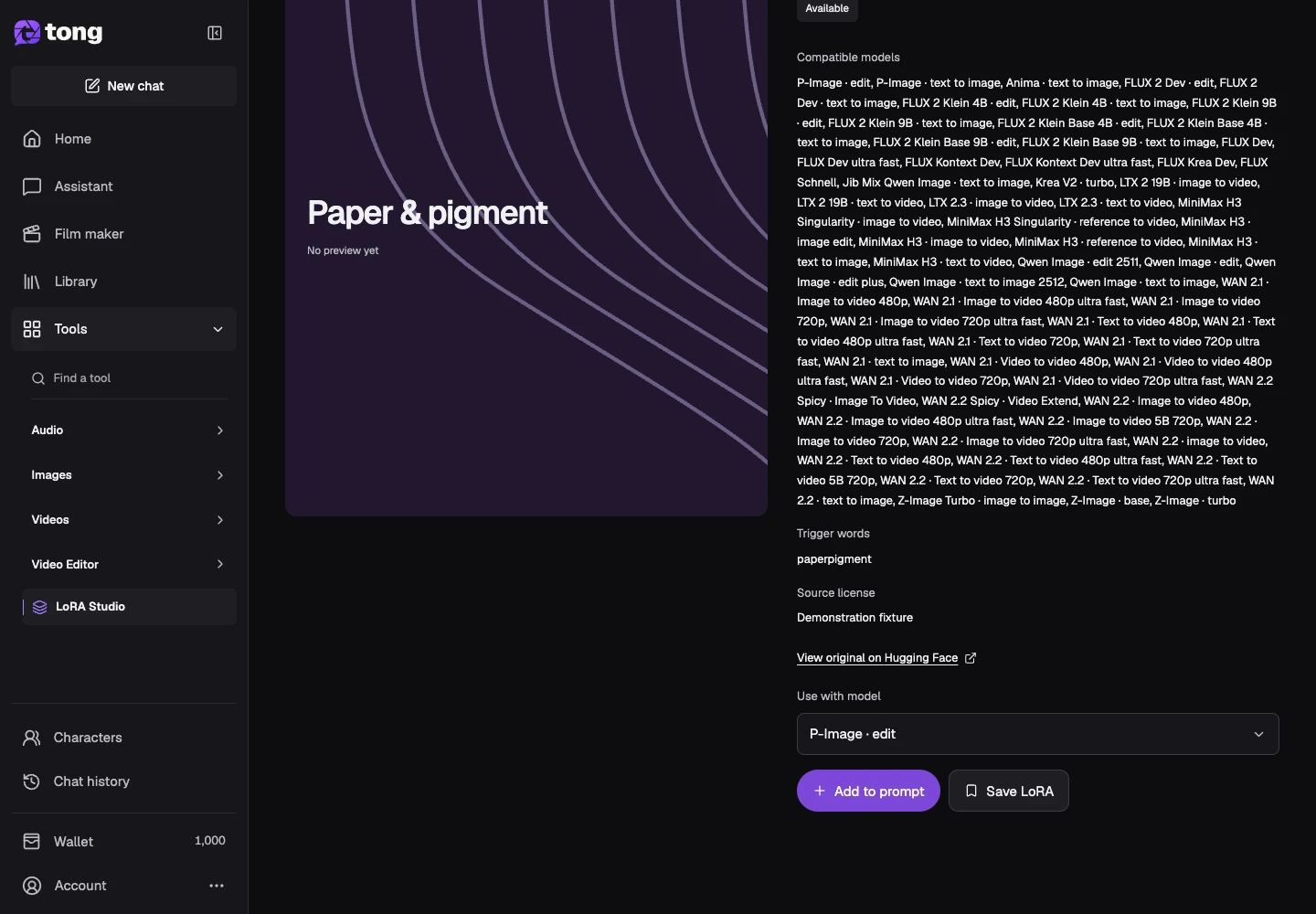The height and width of the screenshot is (914, 1316).
Task: Start a New chat
Action: pos(124,86)
